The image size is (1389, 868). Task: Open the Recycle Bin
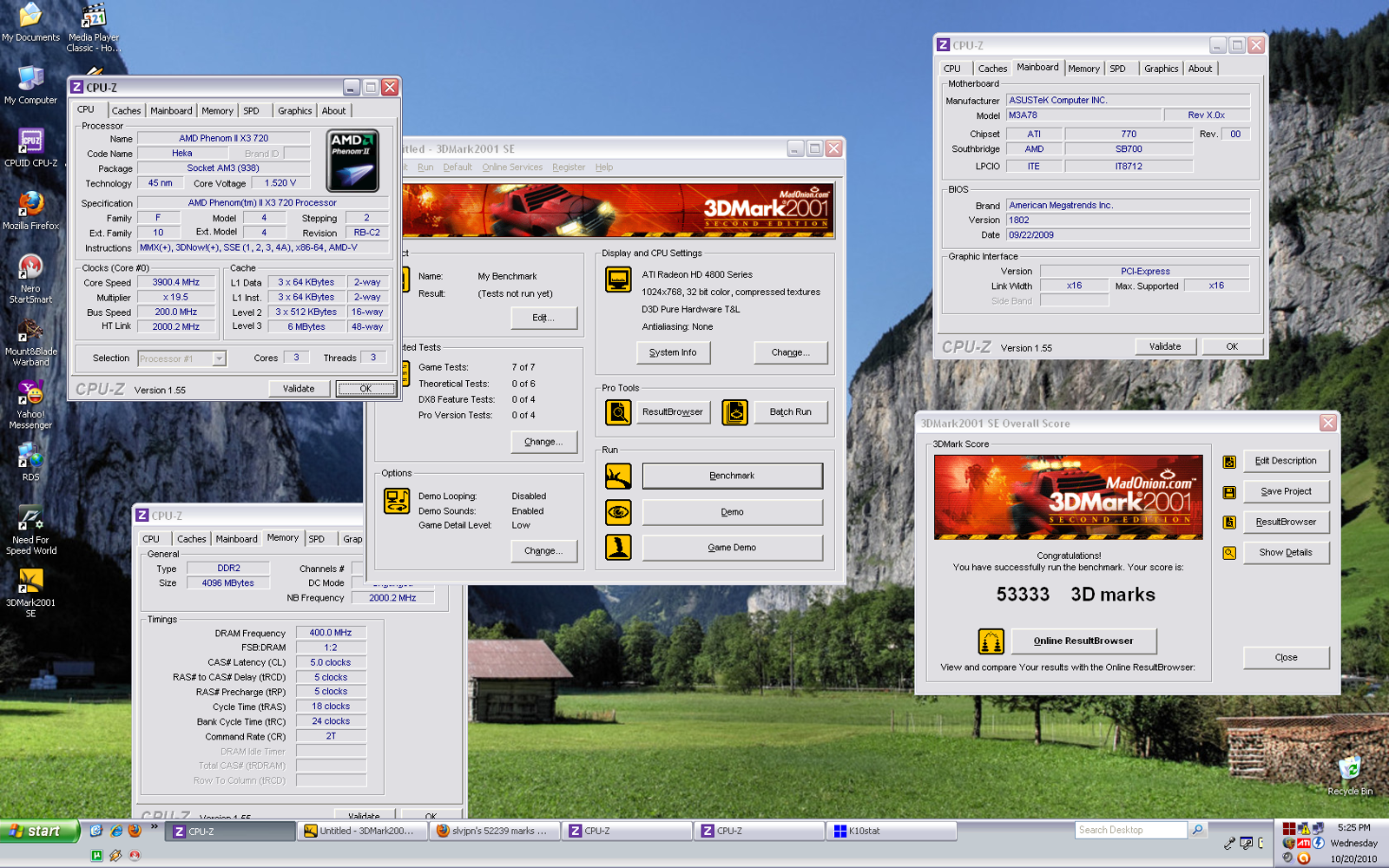coord(1350,775)
